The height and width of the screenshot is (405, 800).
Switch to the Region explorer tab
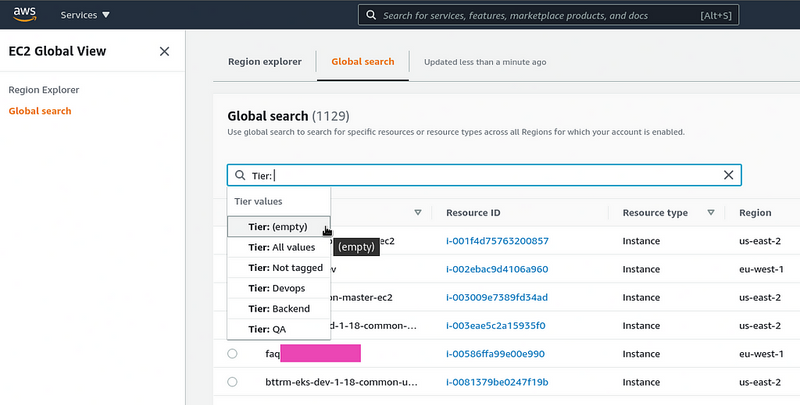265,62
